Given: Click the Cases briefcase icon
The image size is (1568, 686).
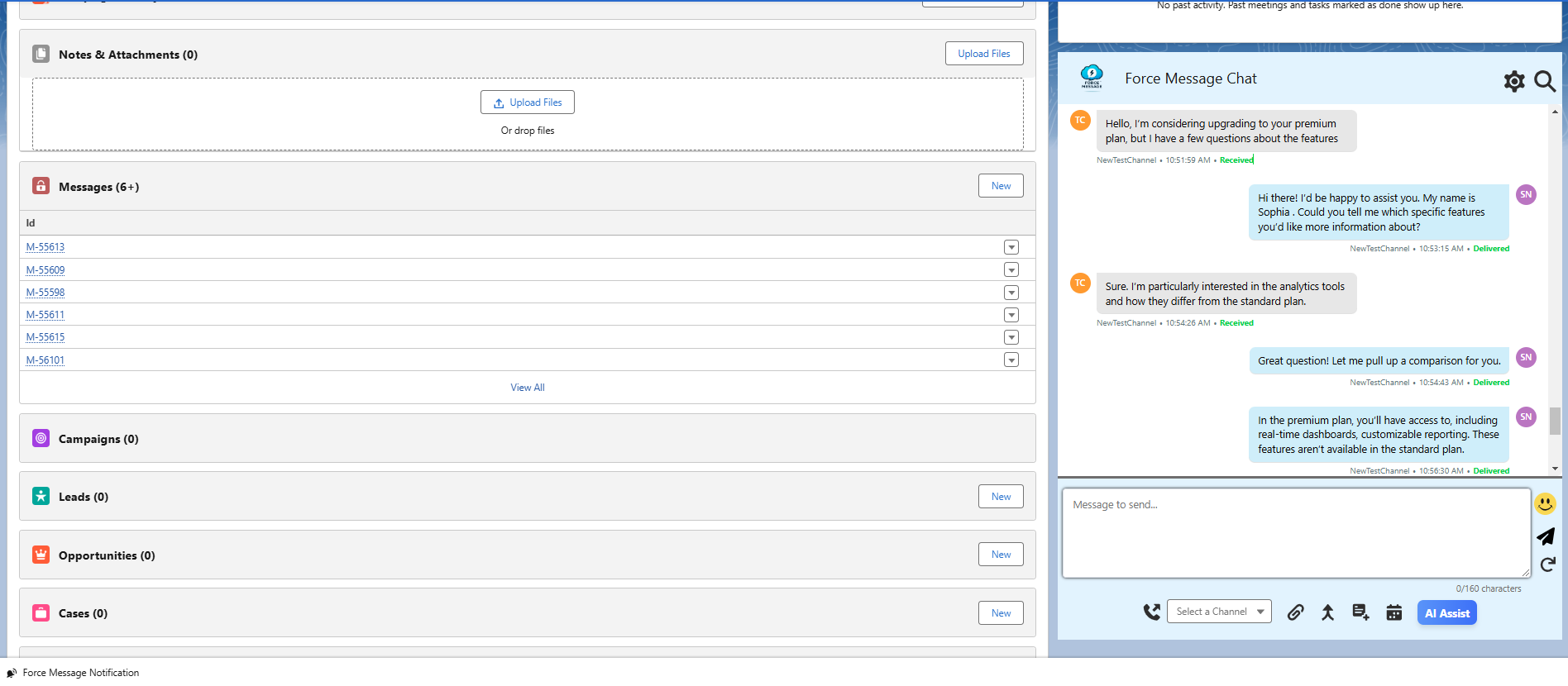Looking at the screenshot, I should (41, 612).
